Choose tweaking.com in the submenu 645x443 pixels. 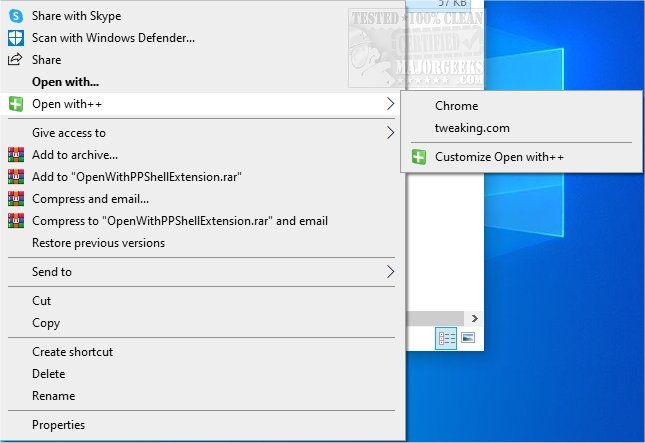coord(521,128)
